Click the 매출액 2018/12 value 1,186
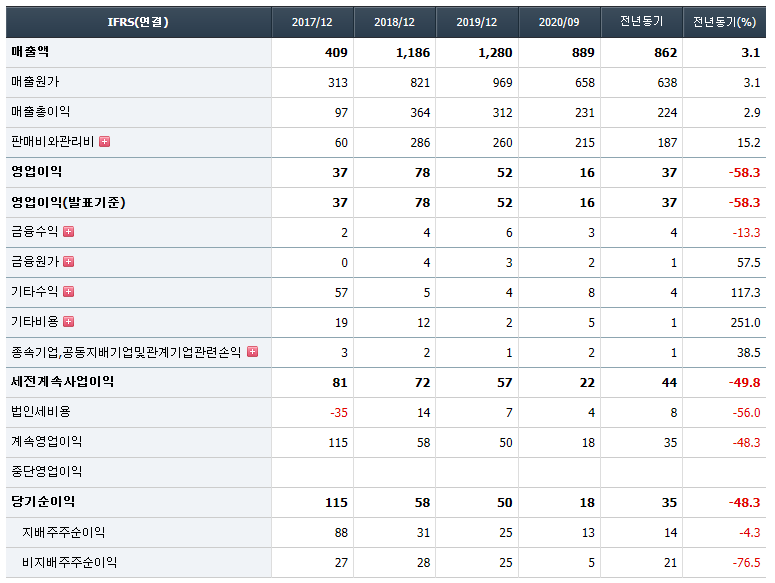The image size is (775, 583). click(x=413, y=53)
